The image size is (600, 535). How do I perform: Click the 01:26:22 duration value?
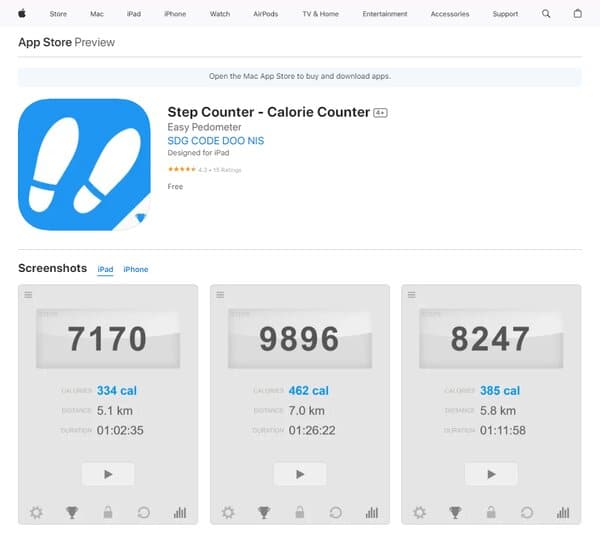pyautogui.click(x=312, y=431)
